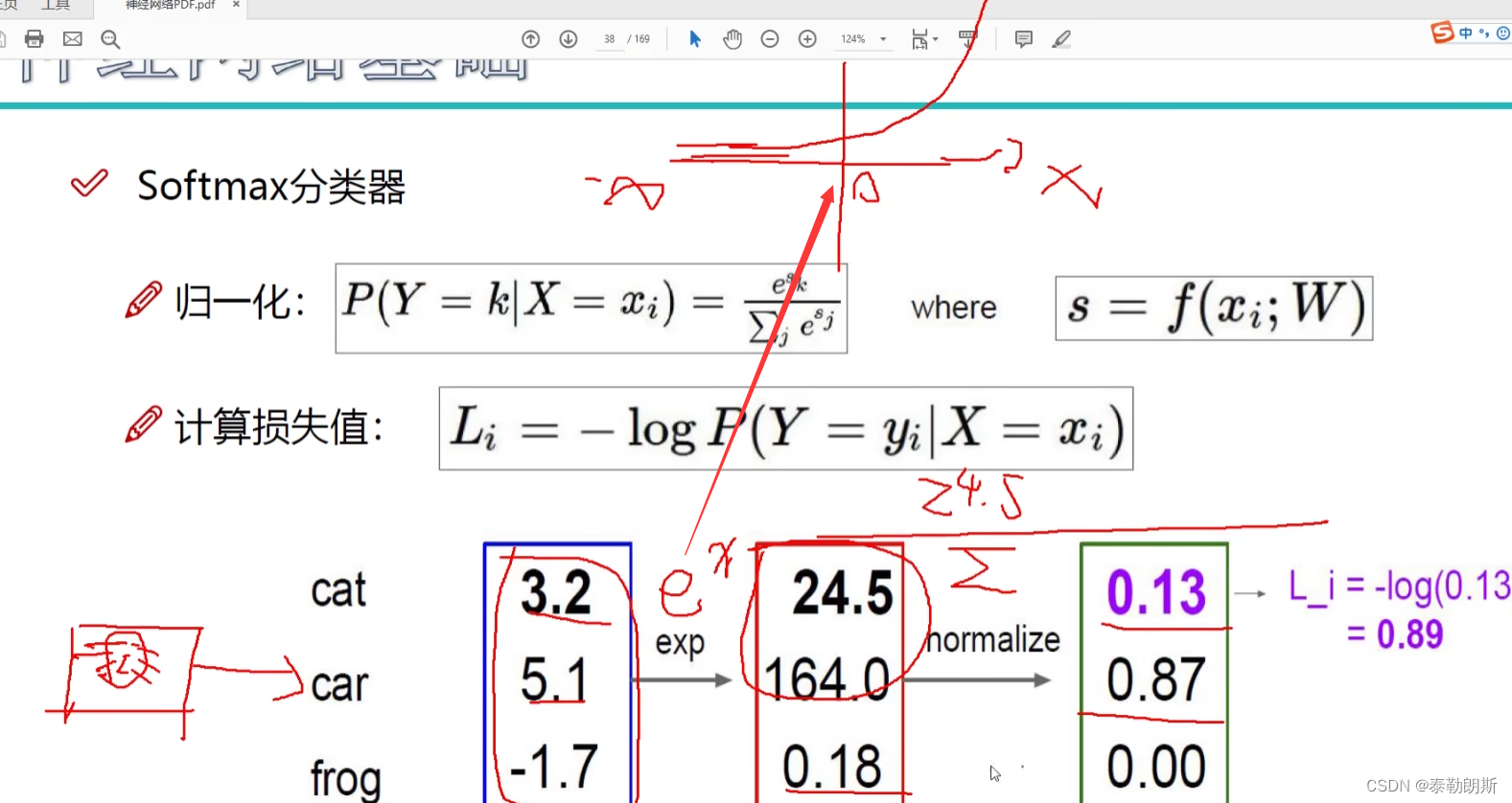Click the purple '= 0.89' loss result
1512x803 pixels.
coord(1395,634)
